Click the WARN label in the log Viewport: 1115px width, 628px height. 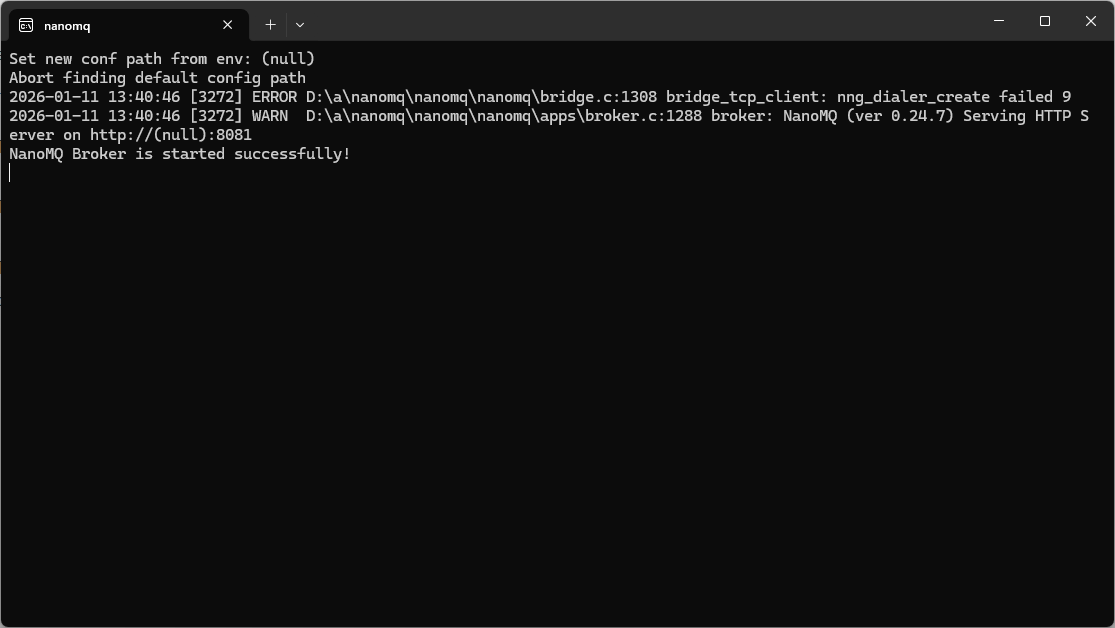coord(270,116)
